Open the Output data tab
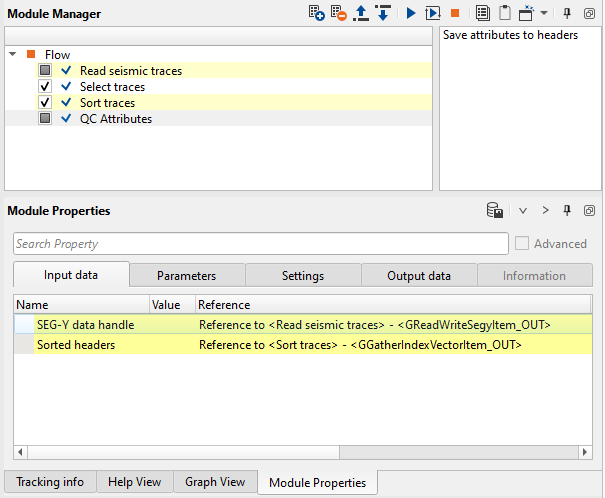Viewport: 605px width, 498px height. click(x=419, y=276)
